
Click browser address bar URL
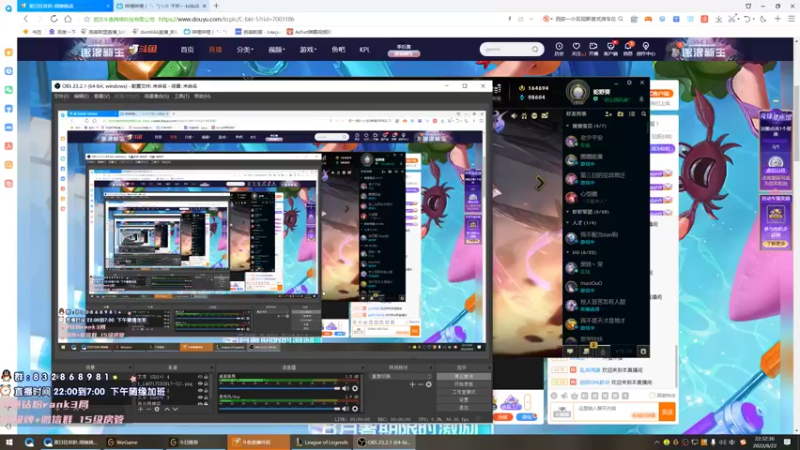point(227,19)
